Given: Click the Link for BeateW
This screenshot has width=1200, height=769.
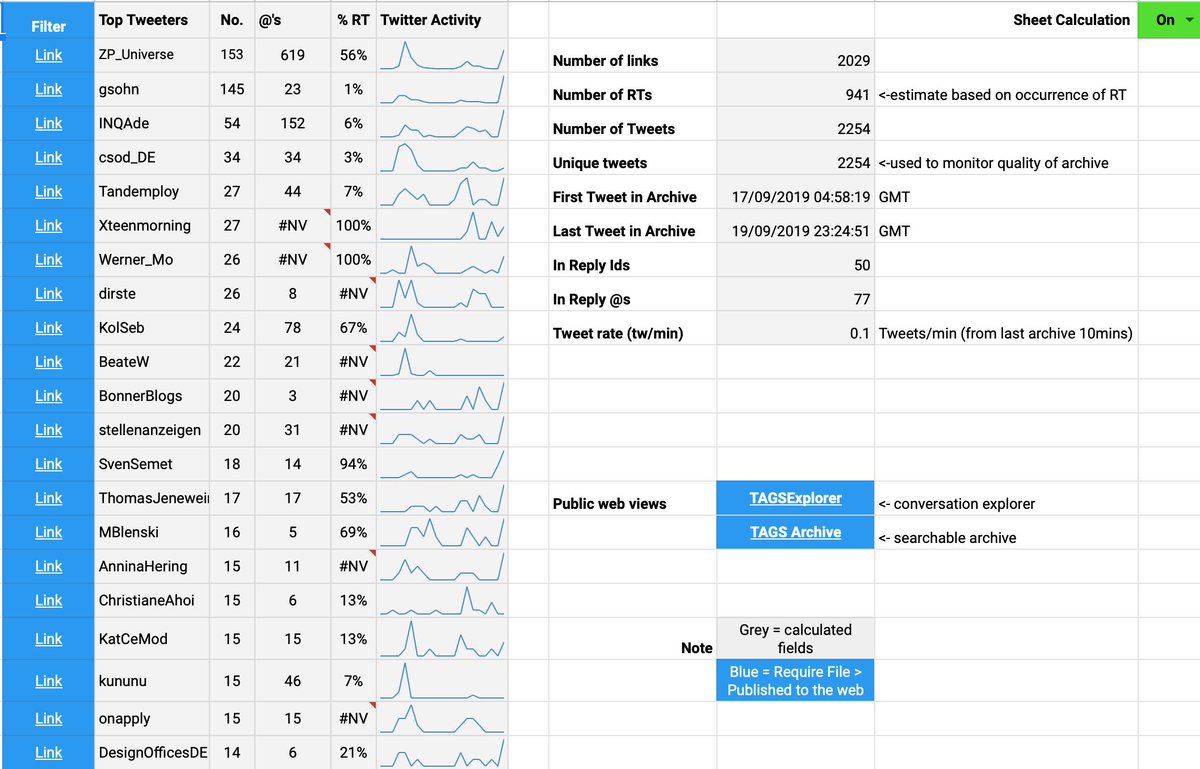Looking at the screenshot, I should [48, 361].
